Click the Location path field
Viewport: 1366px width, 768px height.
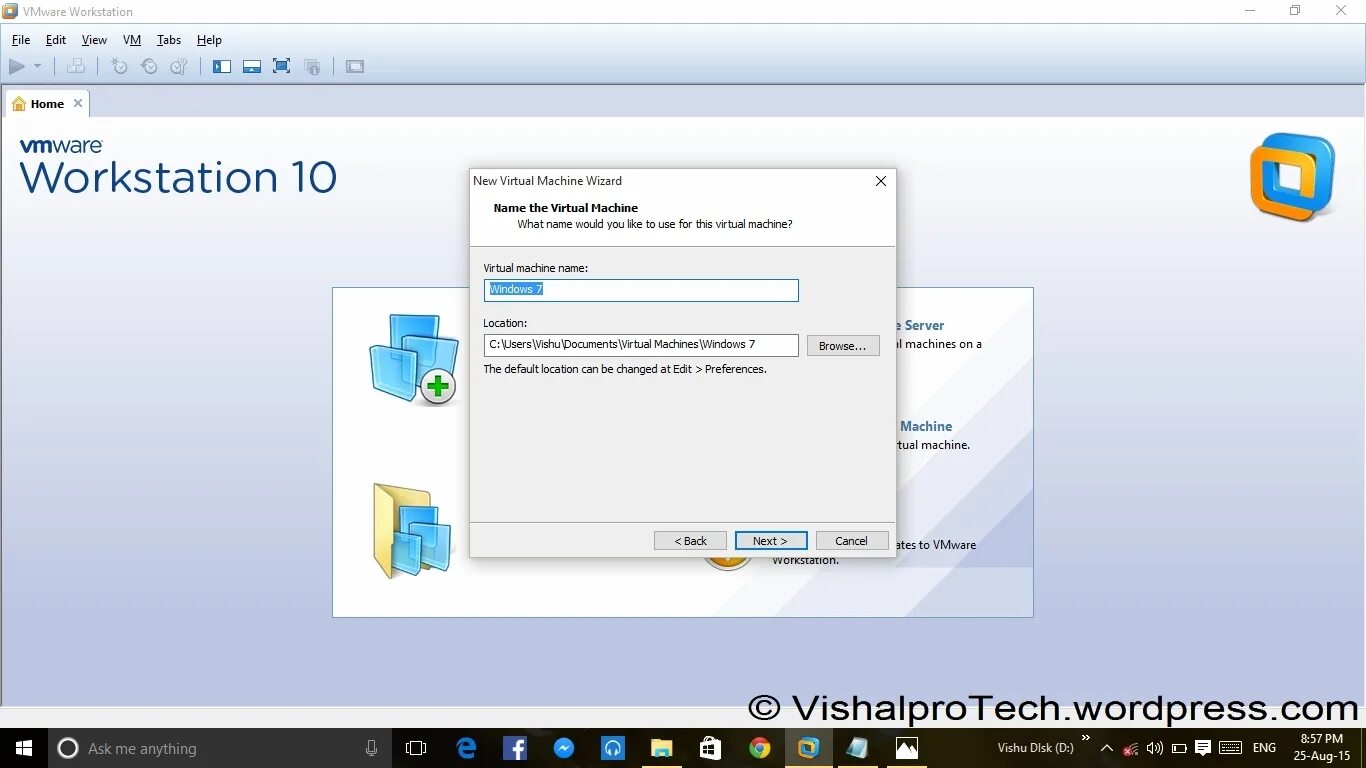tap(641, 345)
